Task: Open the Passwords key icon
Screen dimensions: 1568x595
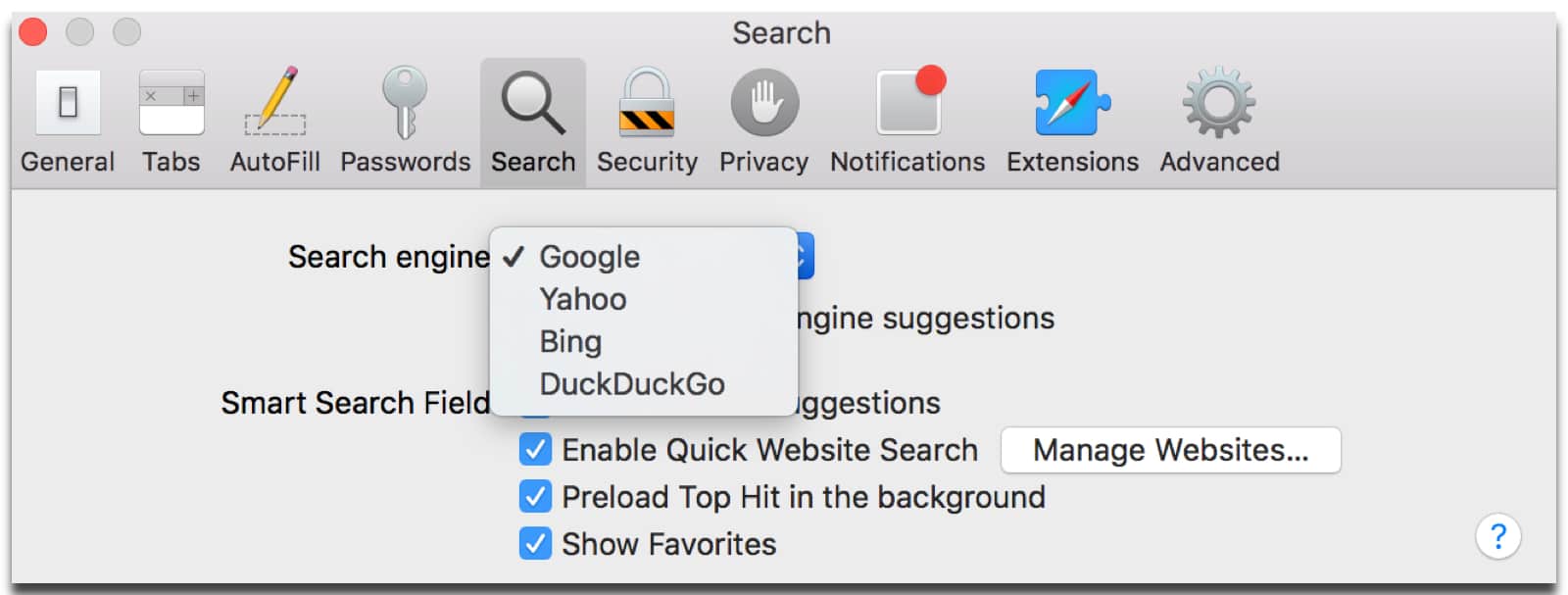Action: coord(405,120)
